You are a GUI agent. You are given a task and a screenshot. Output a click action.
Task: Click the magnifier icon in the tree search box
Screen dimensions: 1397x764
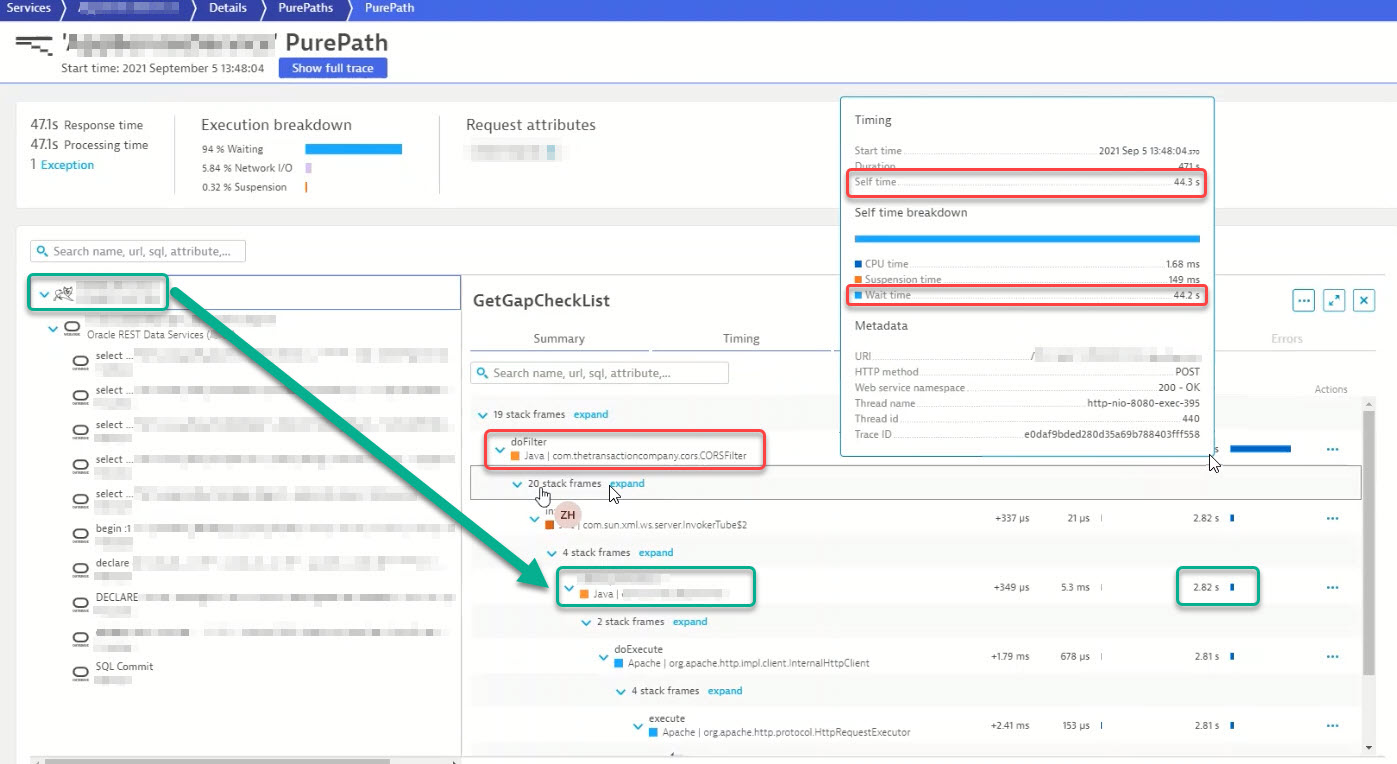(41, 251)
